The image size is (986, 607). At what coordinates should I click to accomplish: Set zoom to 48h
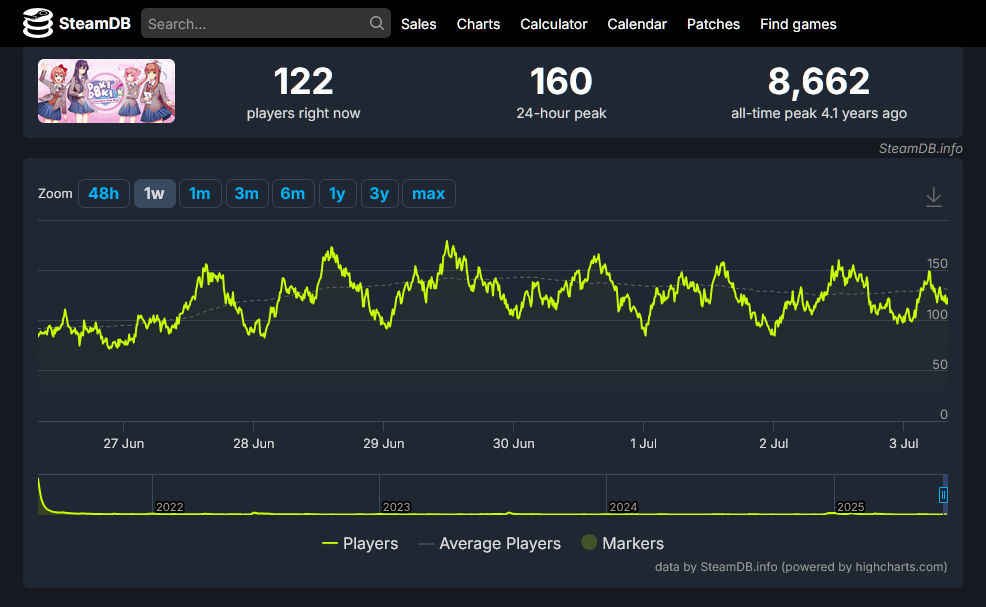point(104,194)
